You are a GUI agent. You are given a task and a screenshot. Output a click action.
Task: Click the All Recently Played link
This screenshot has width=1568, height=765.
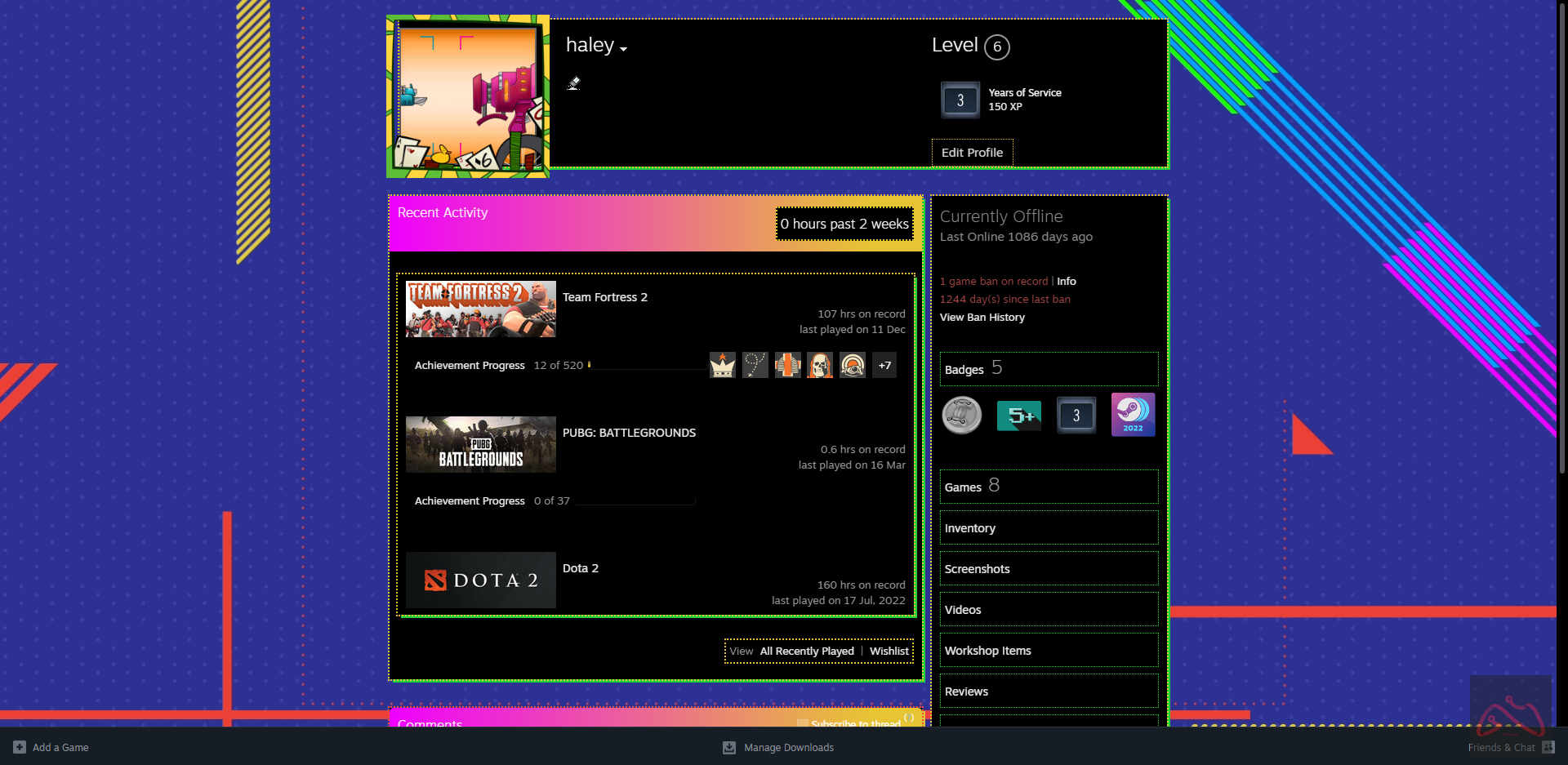806,652
